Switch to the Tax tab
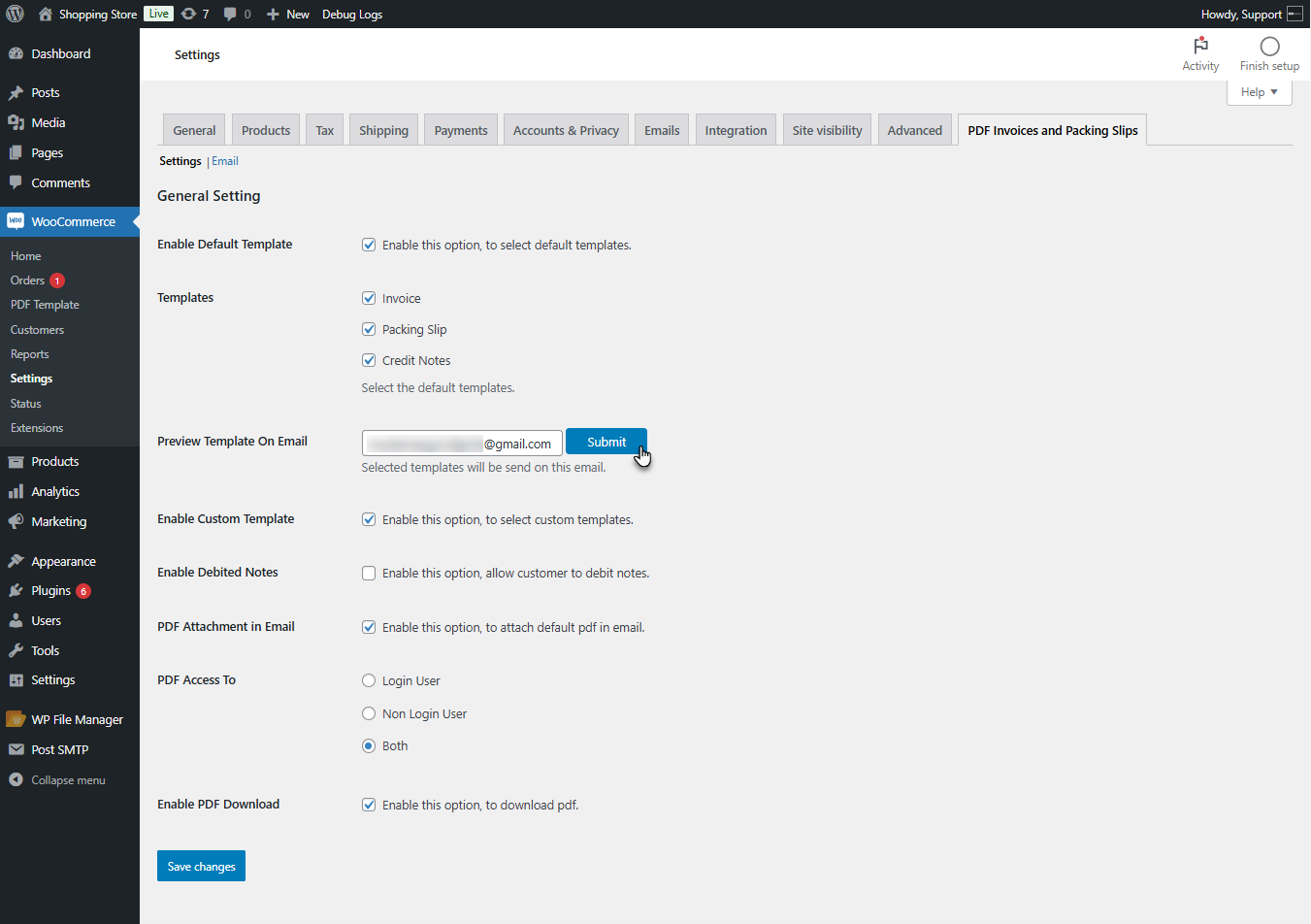 pos(324,130)
